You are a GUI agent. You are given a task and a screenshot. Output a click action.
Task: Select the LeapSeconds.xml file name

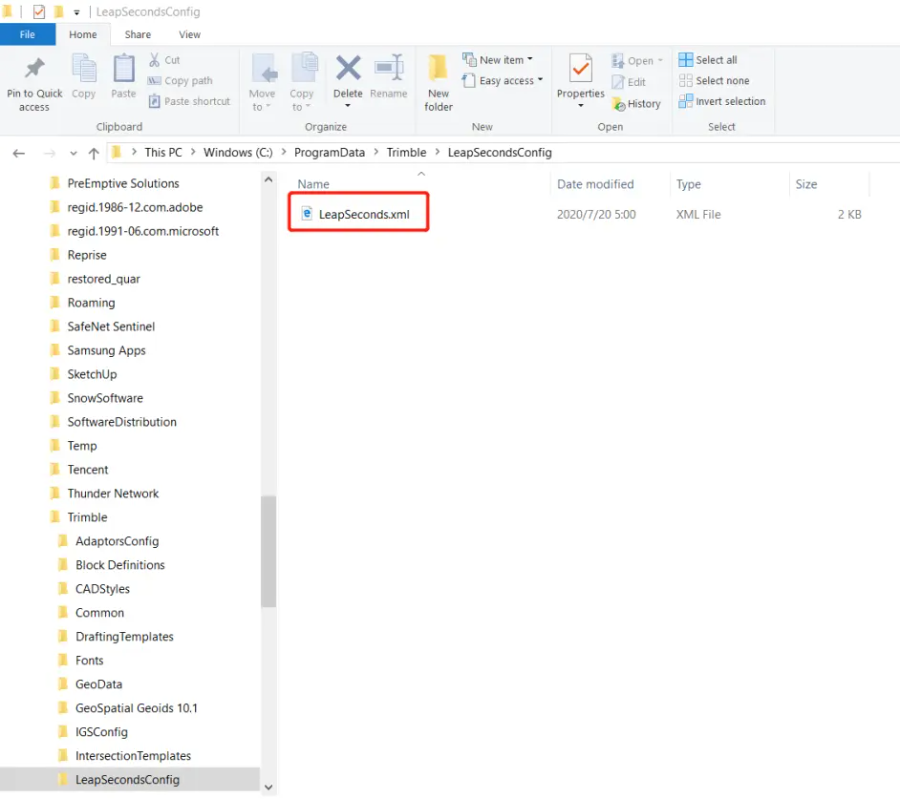pyautogui.click(x=364, y=214)
